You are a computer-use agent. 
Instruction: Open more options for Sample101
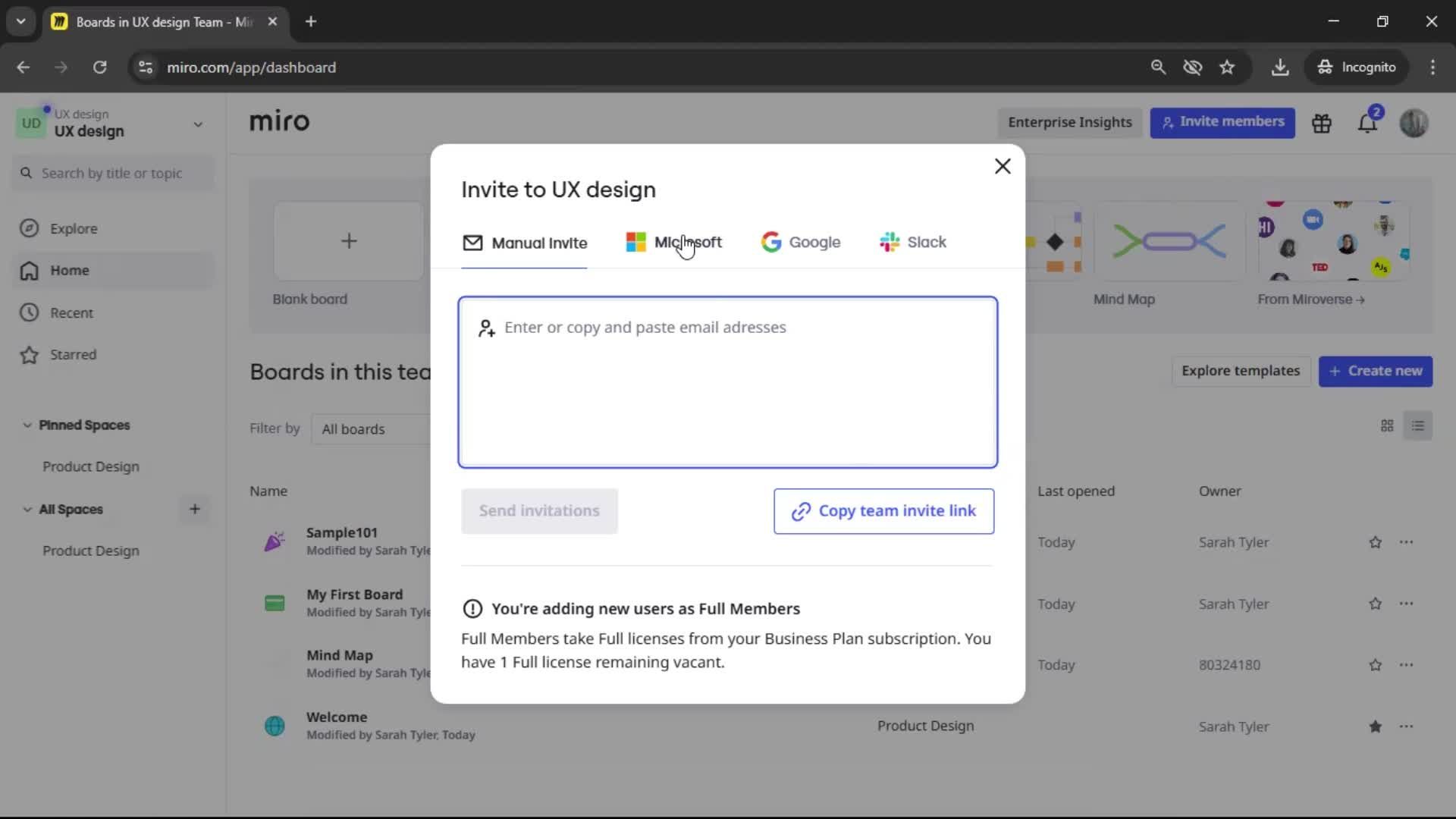coord(1407,543)
